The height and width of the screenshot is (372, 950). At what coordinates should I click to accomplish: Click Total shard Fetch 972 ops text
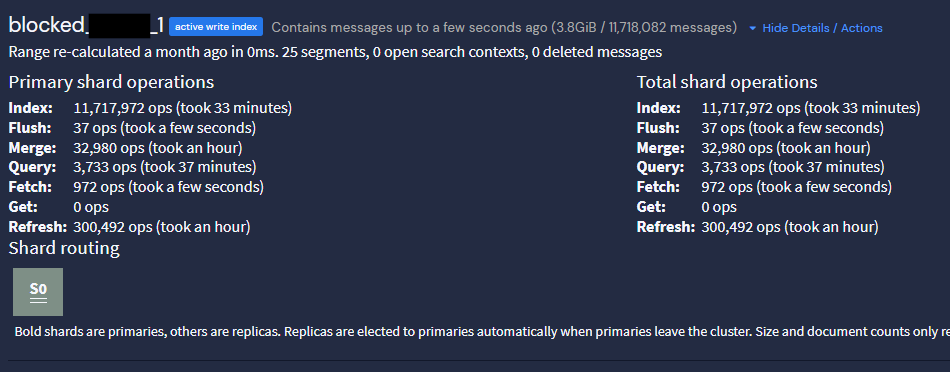pyautogui.click(x=796, y=187)
